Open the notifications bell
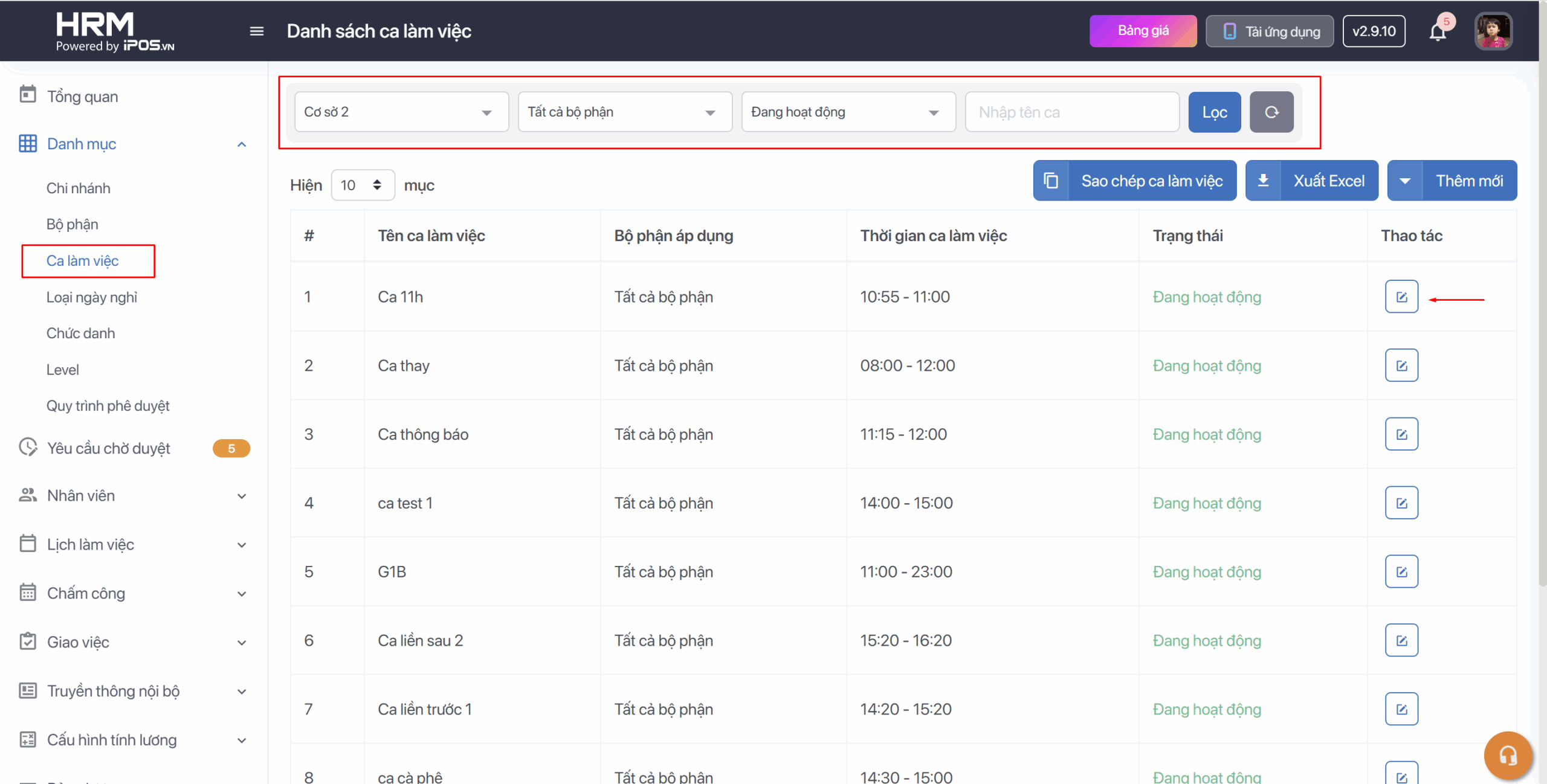Viewport: 1547px width, 784px height. coord(1438,31)
